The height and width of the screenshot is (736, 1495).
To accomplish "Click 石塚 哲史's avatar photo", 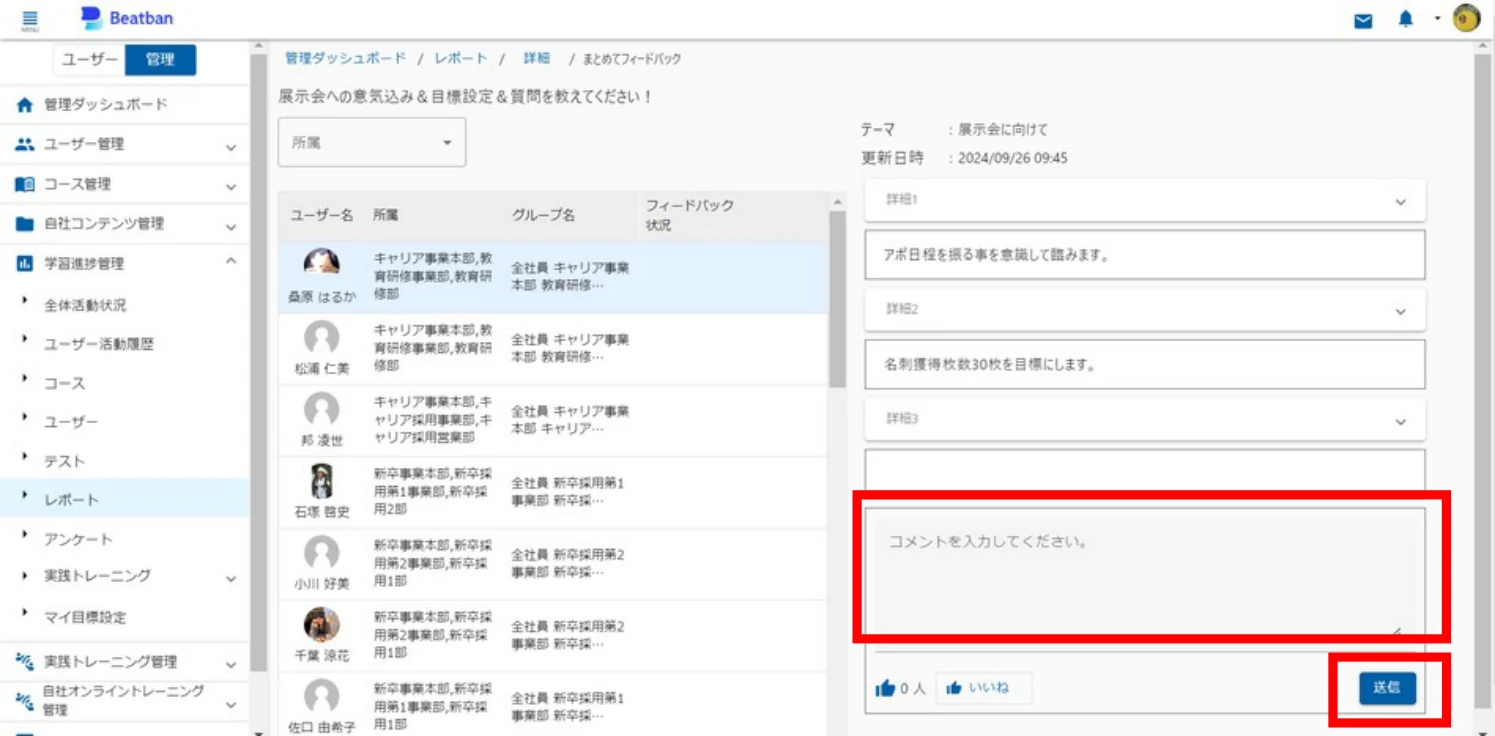I will [321, 482].
